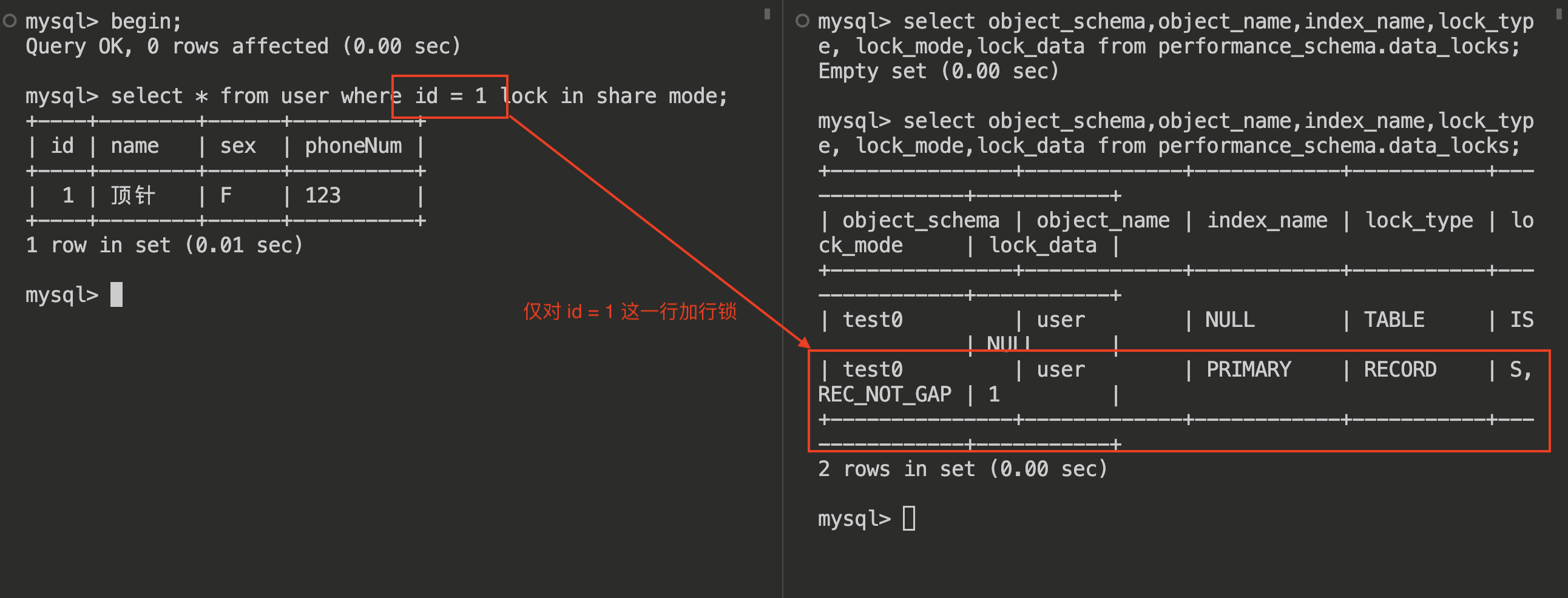Click the lock_data column header

tap(1043, 245)
